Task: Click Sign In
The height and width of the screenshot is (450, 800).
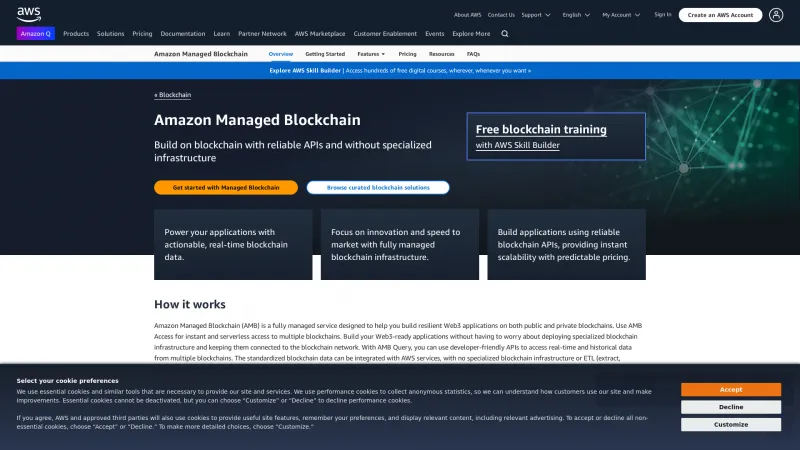Action: 663,15
